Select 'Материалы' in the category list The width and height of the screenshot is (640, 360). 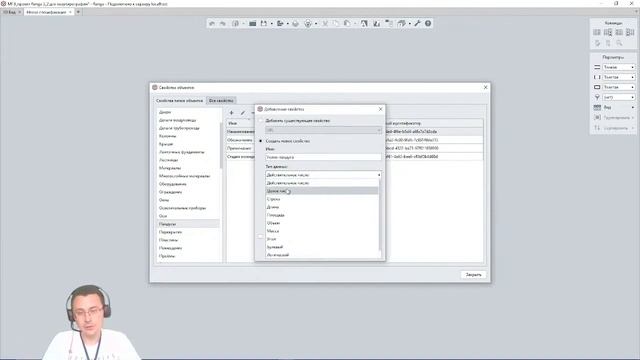(x=188, y=168)
